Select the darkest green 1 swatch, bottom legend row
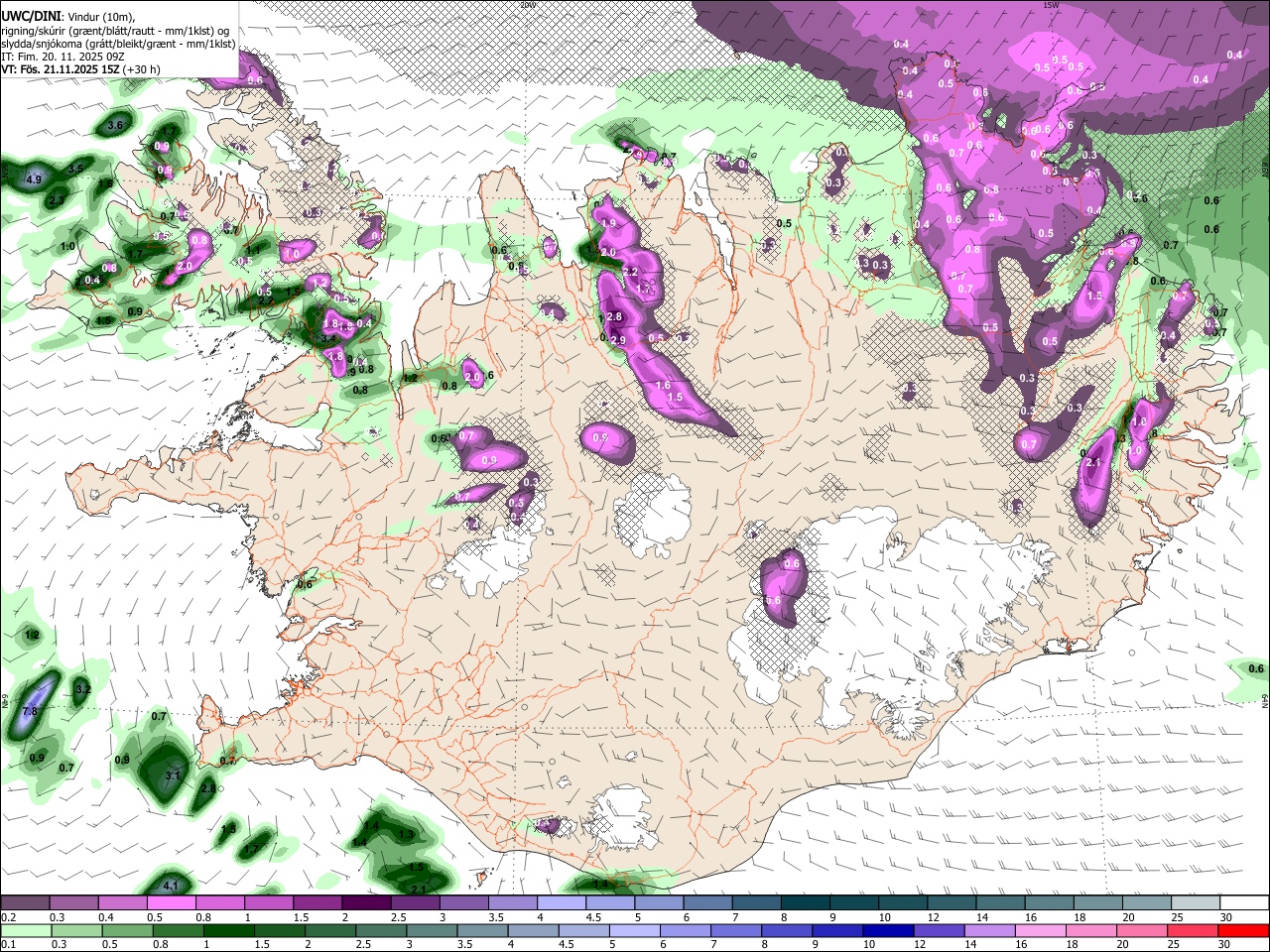This screenshot has height=952, width=1270. 228,930
